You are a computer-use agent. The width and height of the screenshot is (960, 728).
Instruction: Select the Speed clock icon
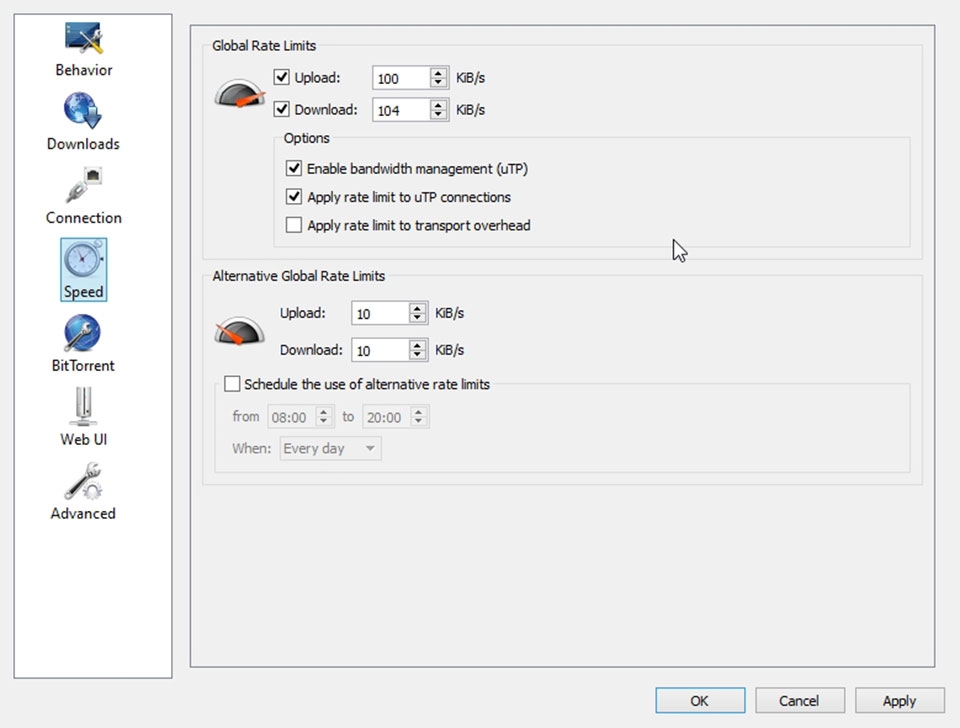(83, 260)
